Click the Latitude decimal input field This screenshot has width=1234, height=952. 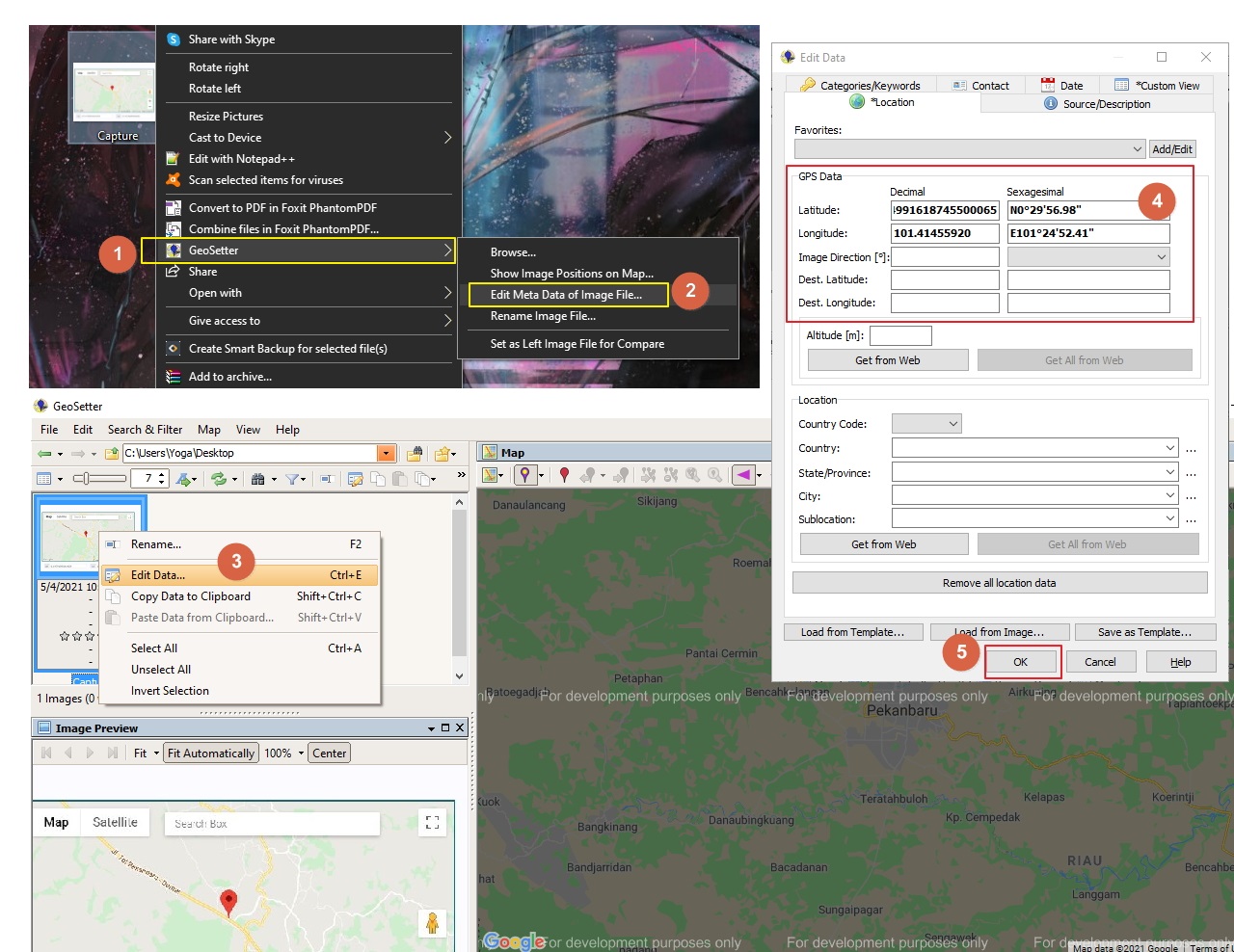click(x=945, y=209)
